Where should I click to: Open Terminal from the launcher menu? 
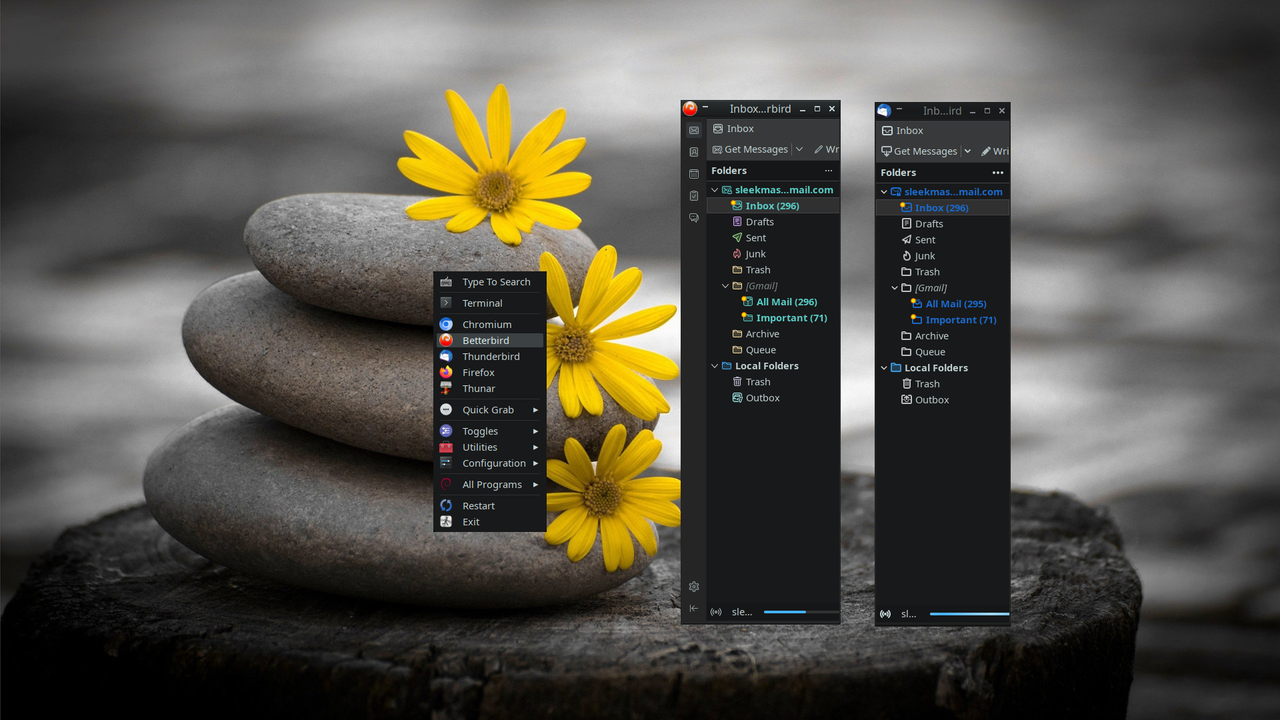[x=490, y=303]
